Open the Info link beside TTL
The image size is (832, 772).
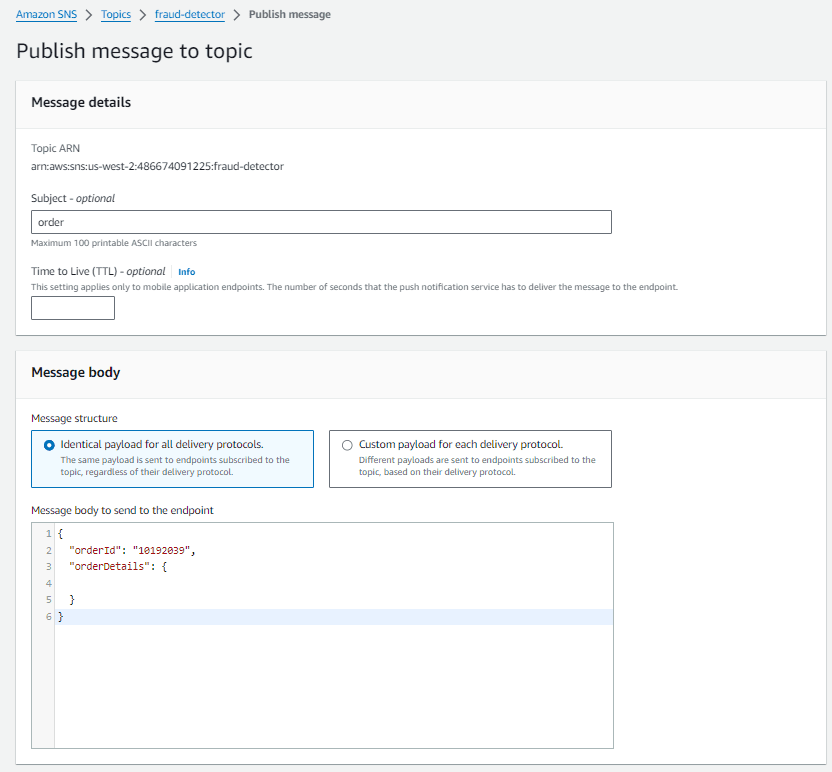[186, 272]
